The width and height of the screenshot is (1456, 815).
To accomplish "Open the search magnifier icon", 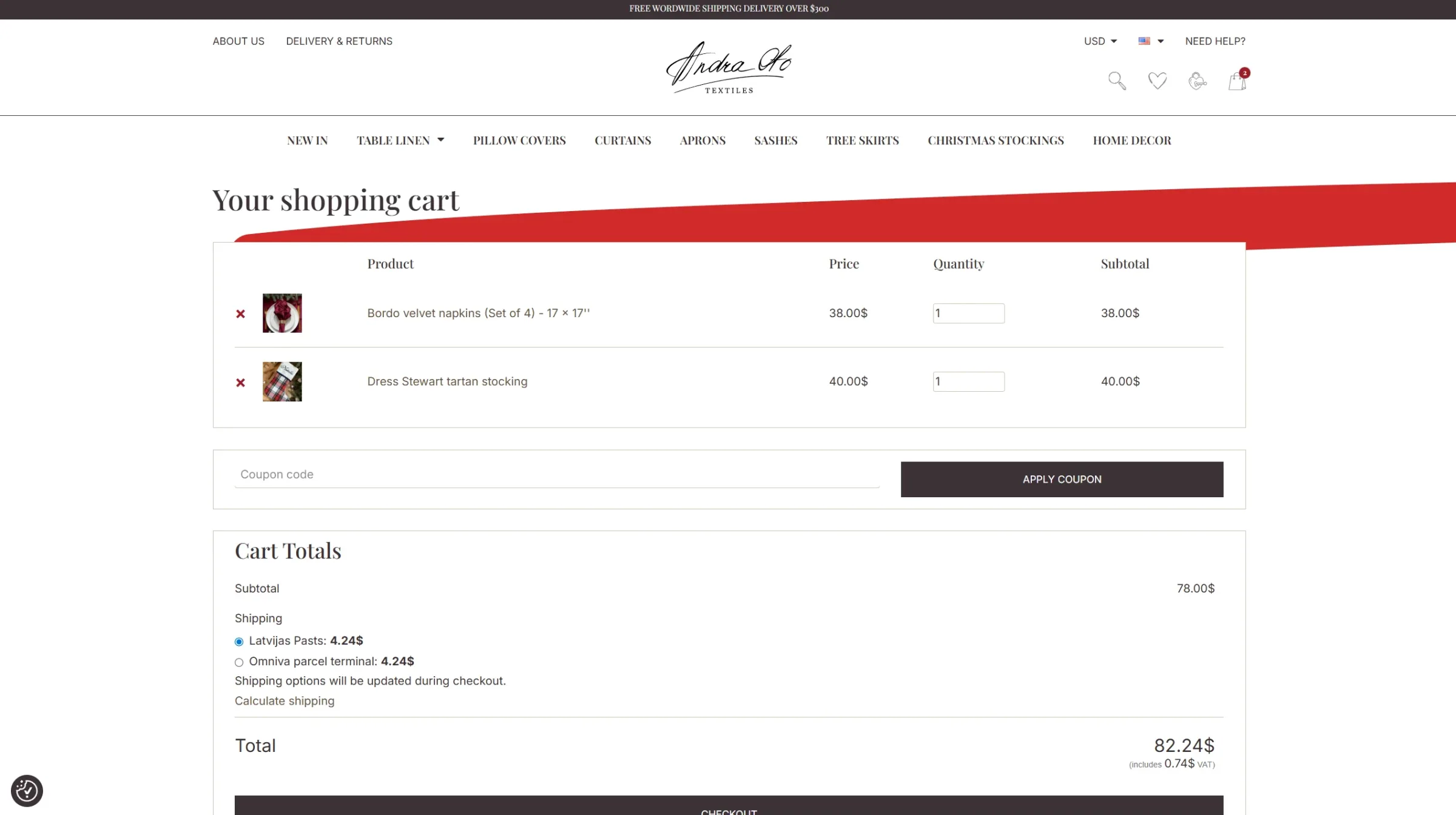I will point(1117,81).
